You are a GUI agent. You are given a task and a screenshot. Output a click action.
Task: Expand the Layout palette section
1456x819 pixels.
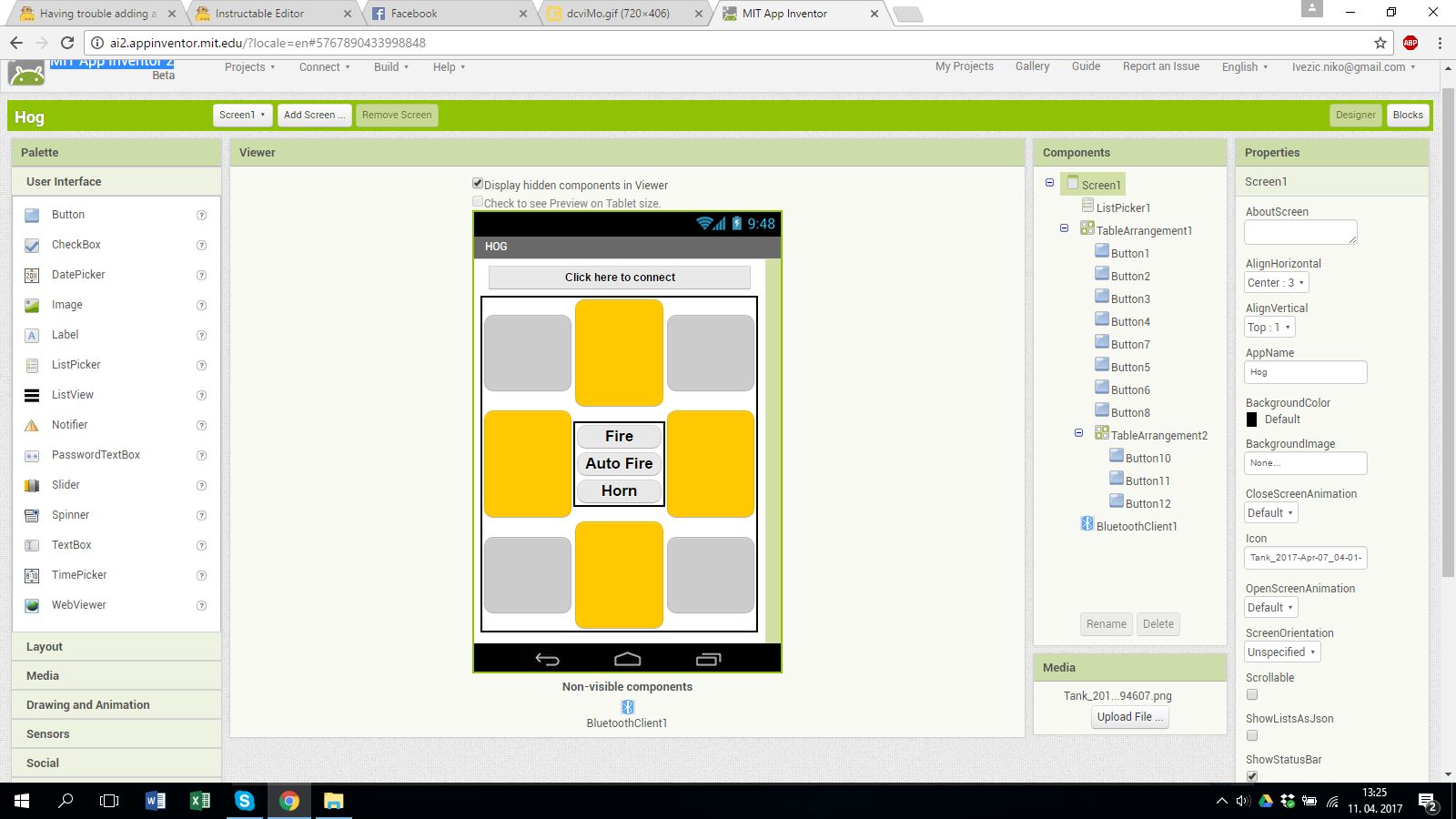coord(116,647)
